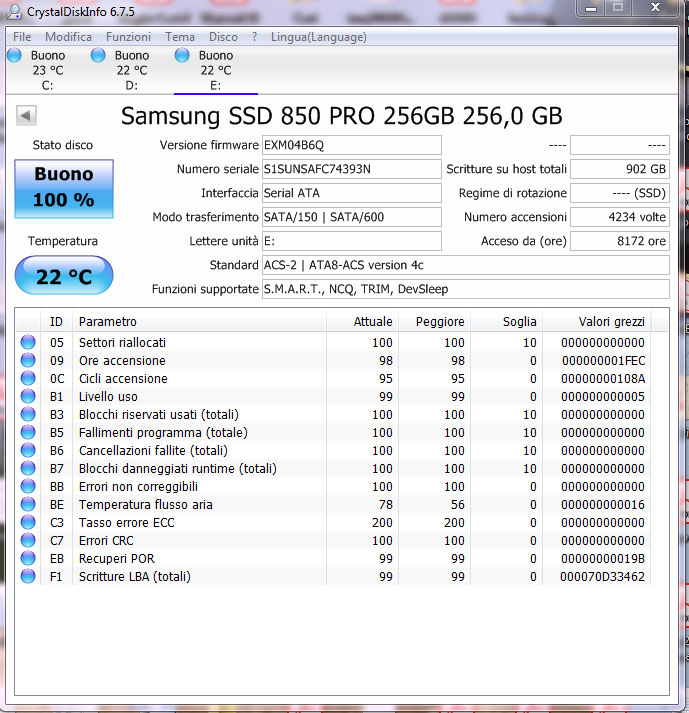The height and width of the screenshot is (713, 689).
Task: Click status orb for Blocchi danneggiati runtime row
Action: (28, 468)
